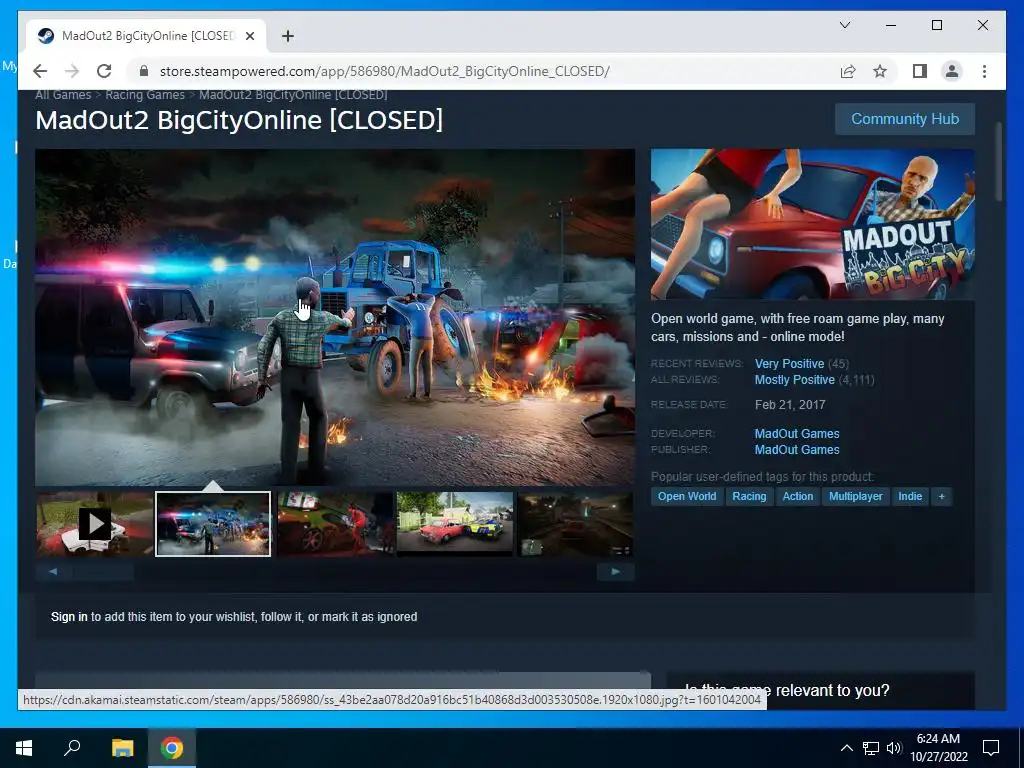The height and width of the screenshot is (768, 1024).
Task: Open the Chrome side panel
Action: point(920,71)
